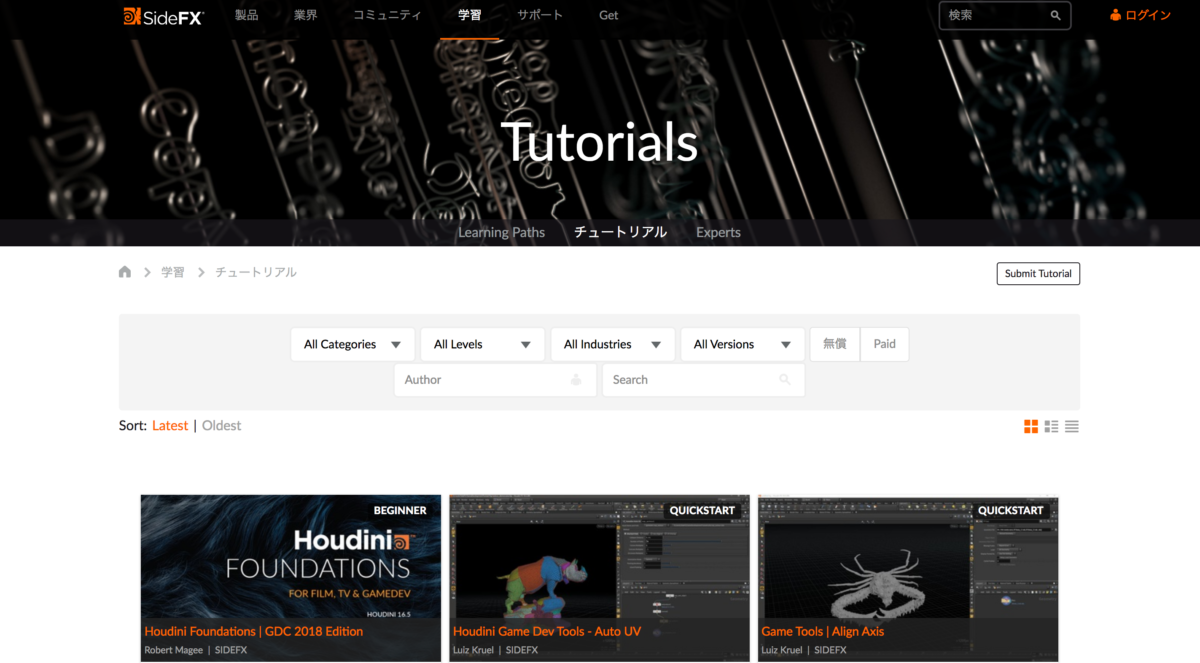The height and width of the screenshot is (663, 1200).
Task: Open the 学習 menu
Action: 470,16
